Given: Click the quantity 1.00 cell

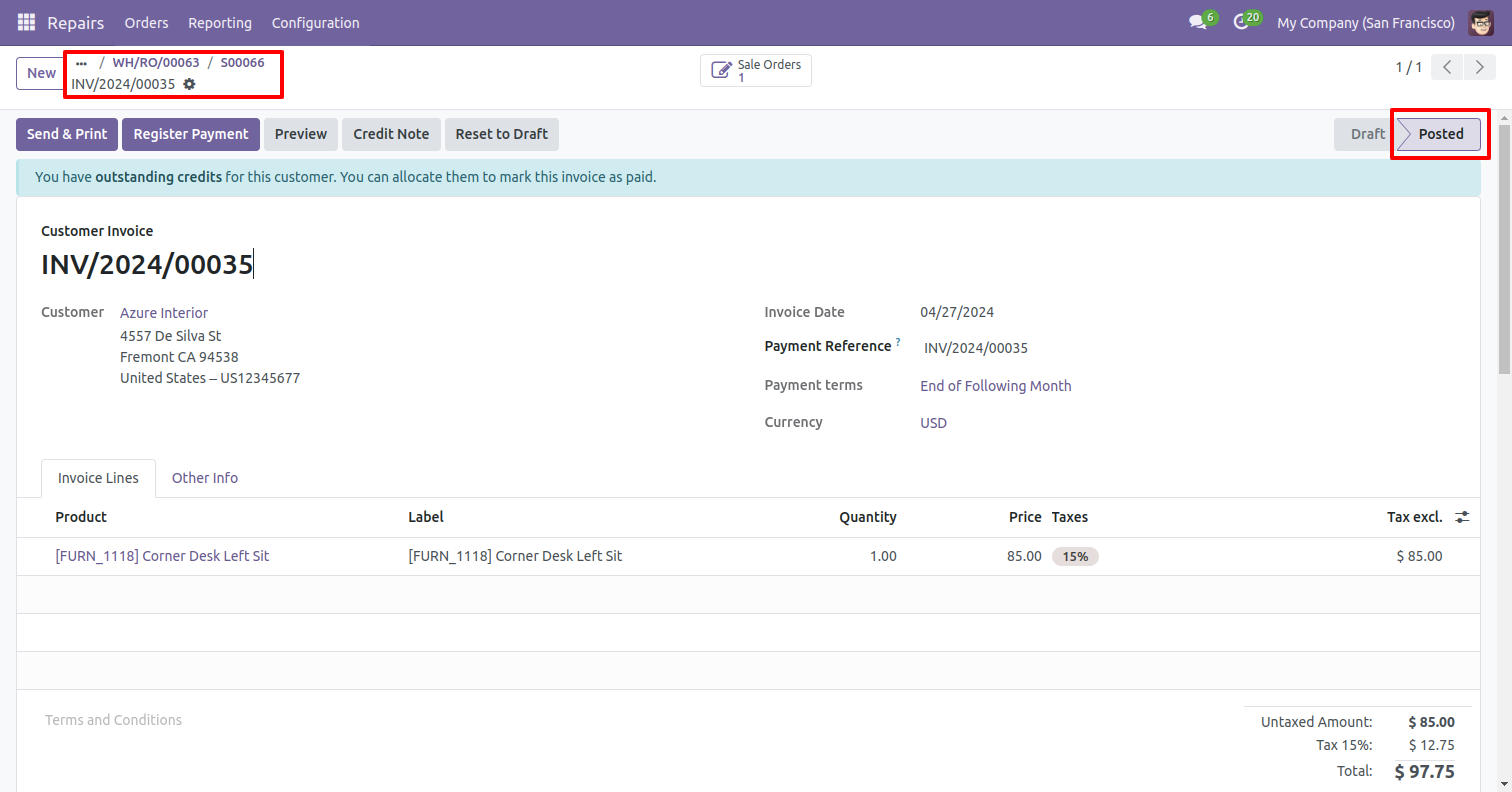Looking at the screenshot, I should [883, 556].
